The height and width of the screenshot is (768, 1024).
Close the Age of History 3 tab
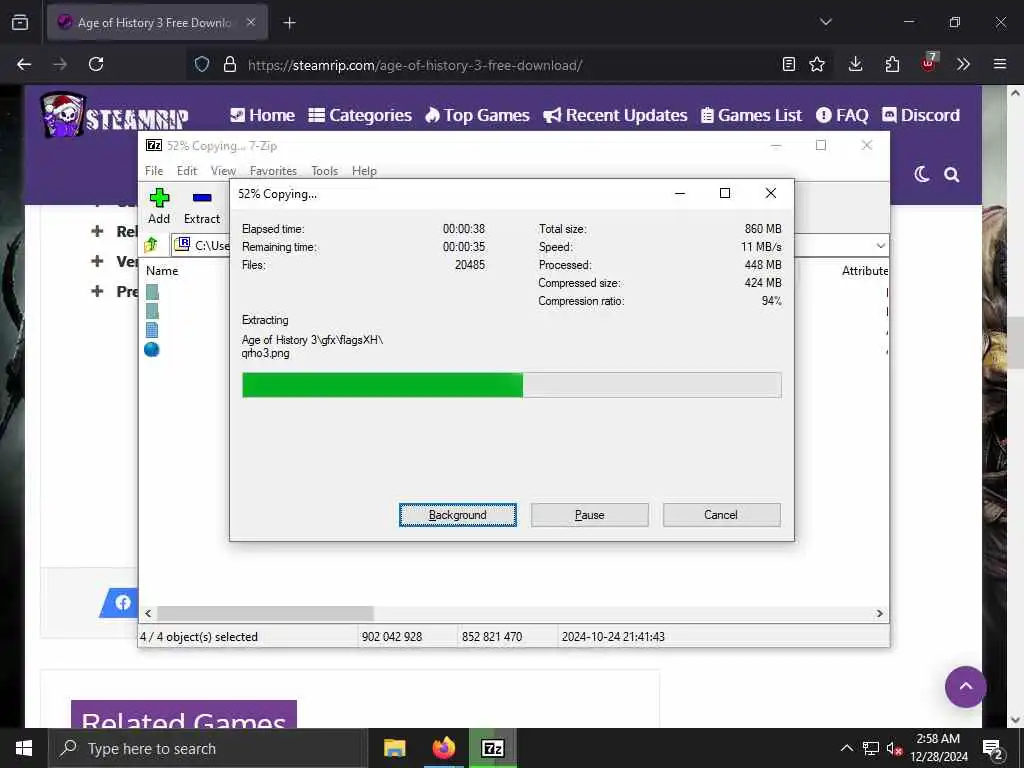pyautogui.click(x=251, y=22)
